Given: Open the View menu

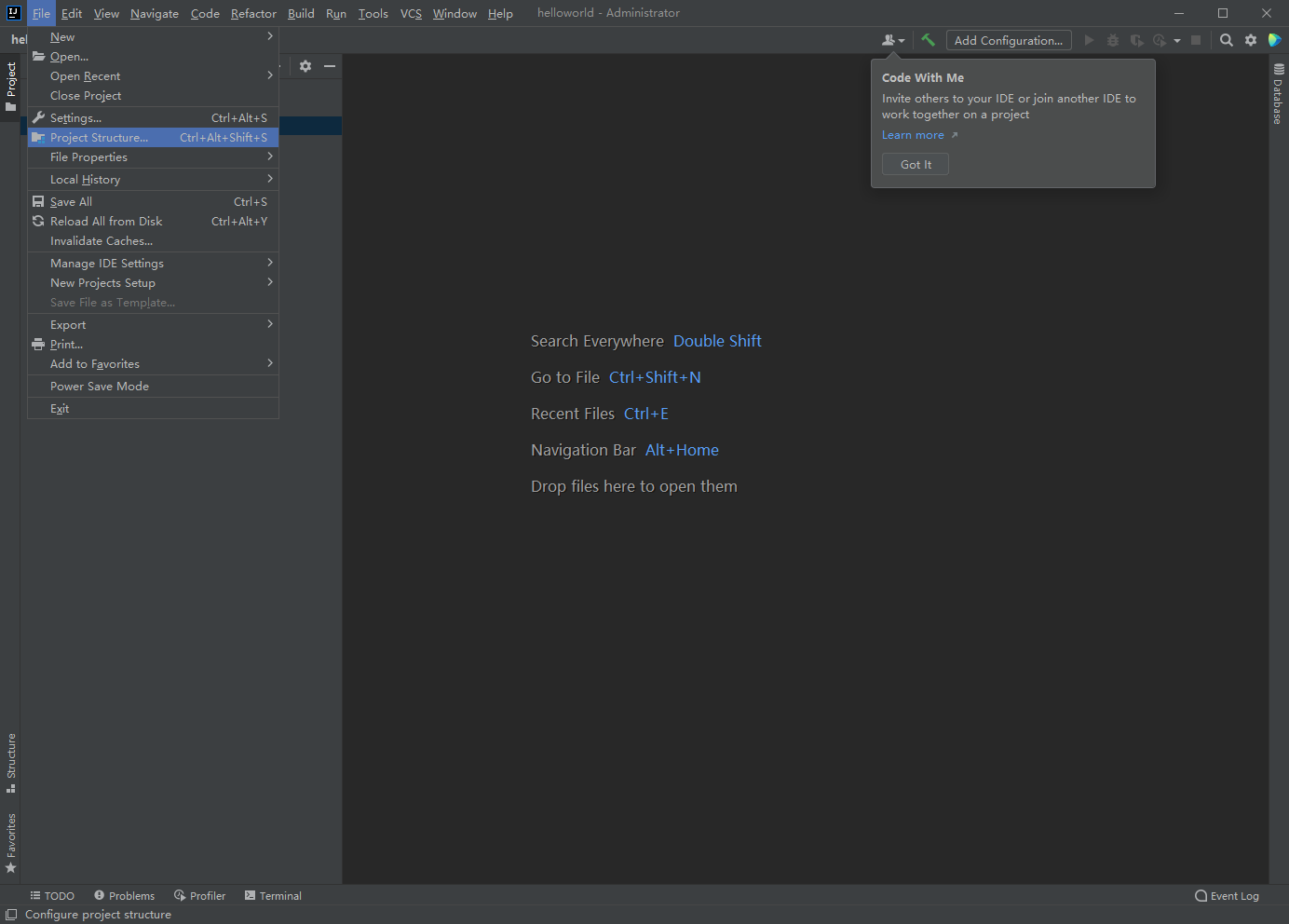Looking at the screenshot, I should (106, 13).
